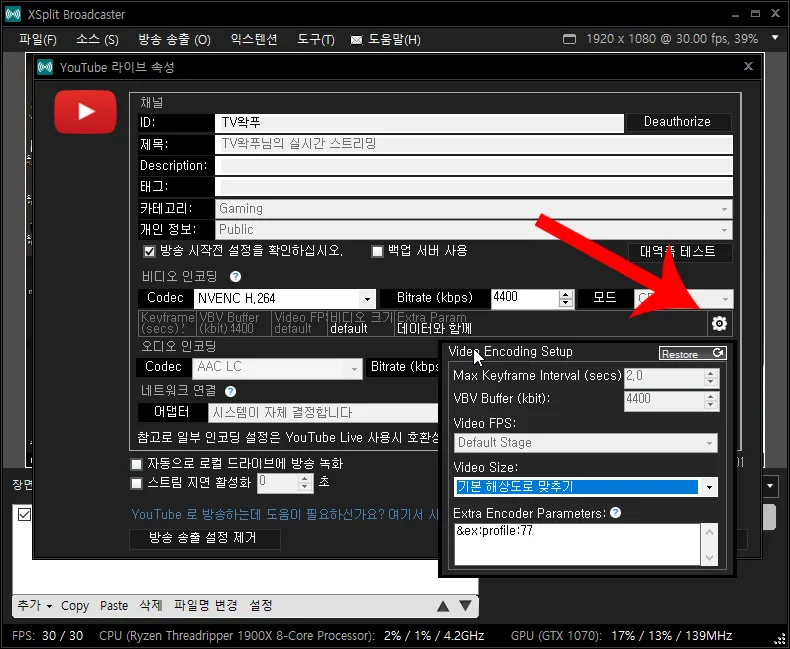
Task: Click the Extra Encoder Parameters scrollbar down arrow
Action: tap(709, 557)
